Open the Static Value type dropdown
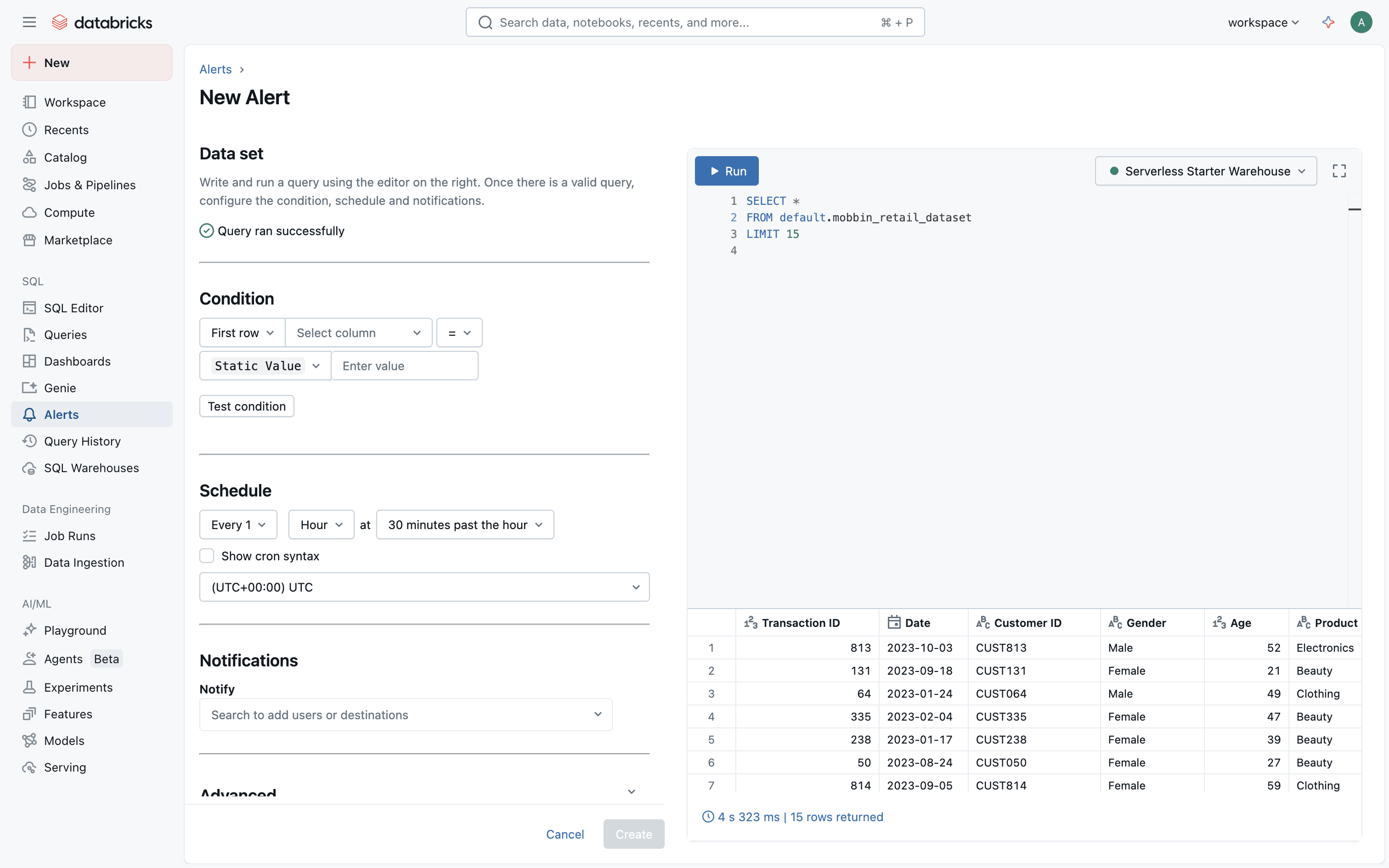 [265, 366]
